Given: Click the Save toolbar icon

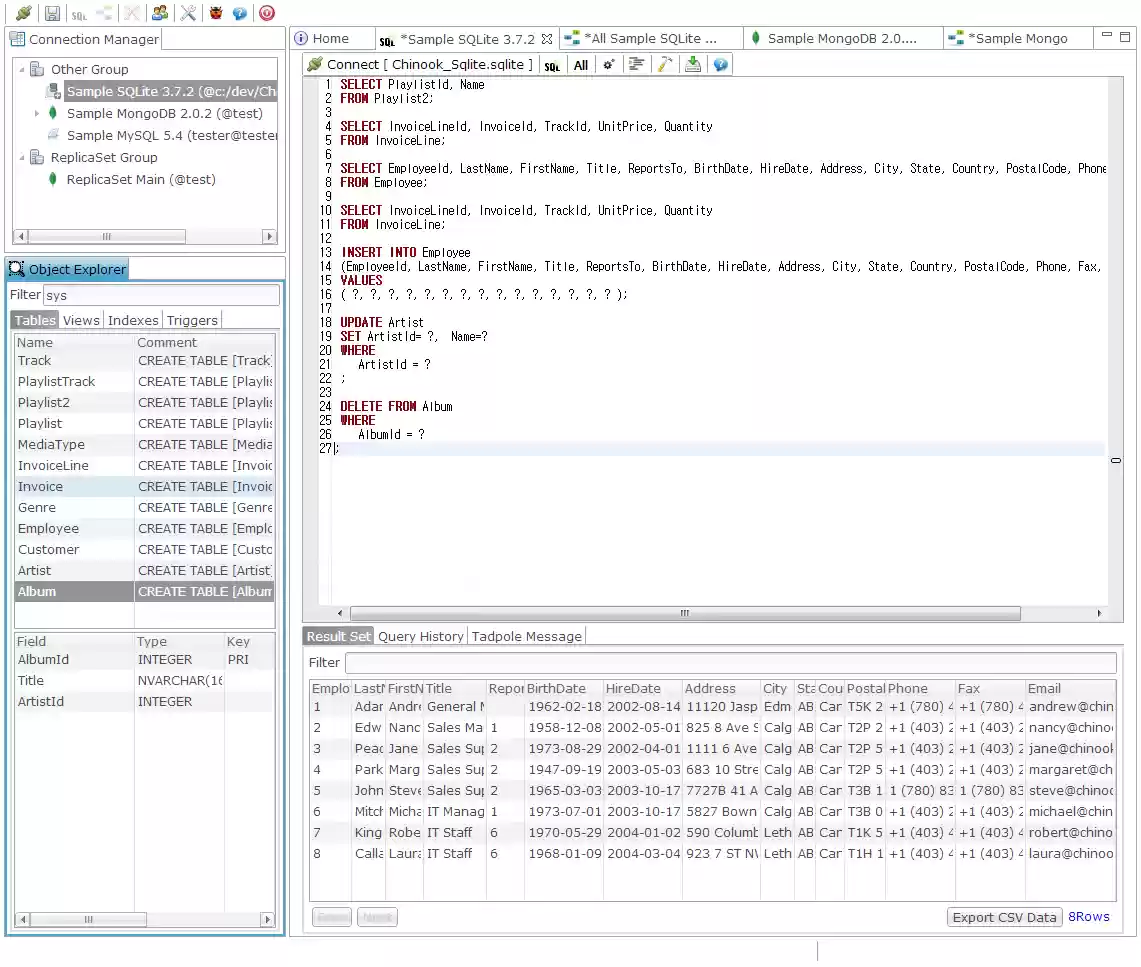Looking at the screenshot, I should 52,13.
